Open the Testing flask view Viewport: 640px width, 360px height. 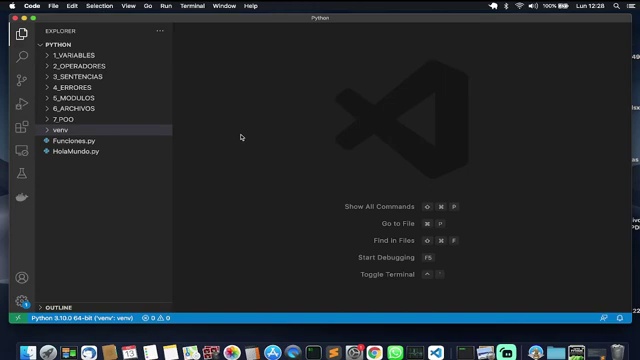coord(22,173)
